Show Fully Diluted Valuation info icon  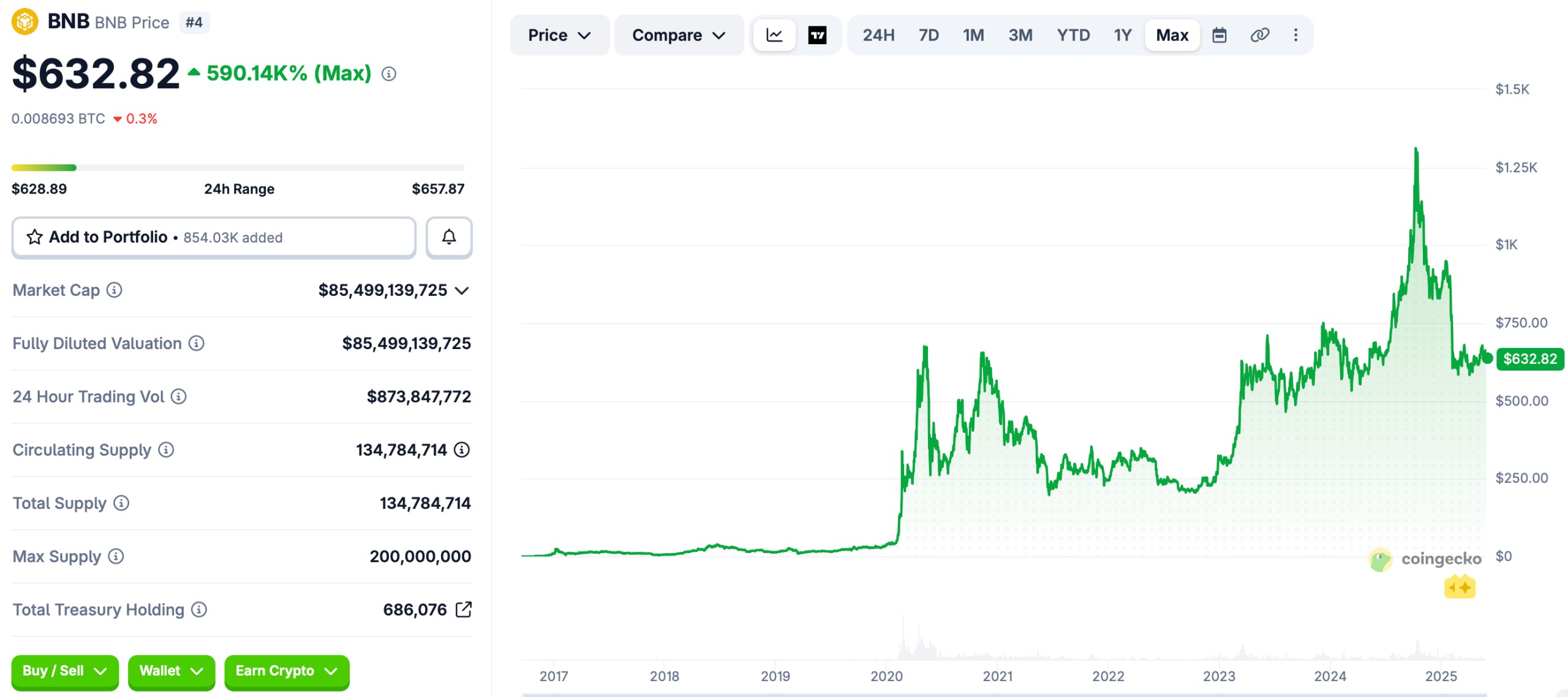click(196, 343)
